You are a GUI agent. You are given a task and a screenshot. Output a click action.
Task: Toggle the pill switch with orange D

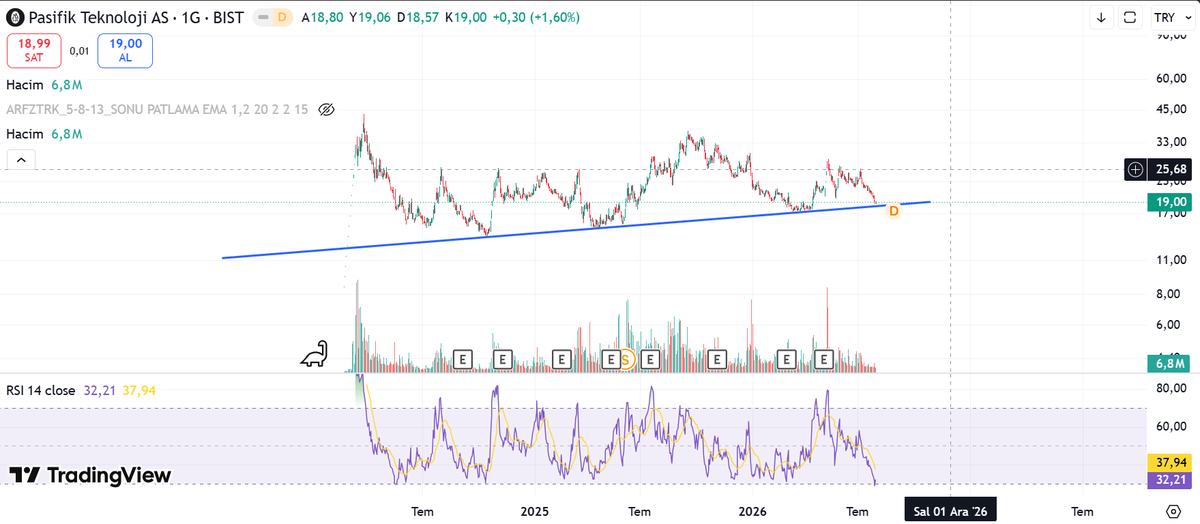coord(272,18)
